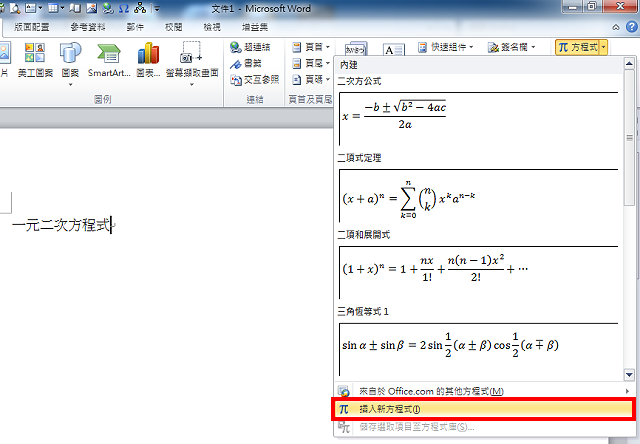640x444 pixels.
Task: Open the 簽名欄 signature line dropdown
Action: 511,47
